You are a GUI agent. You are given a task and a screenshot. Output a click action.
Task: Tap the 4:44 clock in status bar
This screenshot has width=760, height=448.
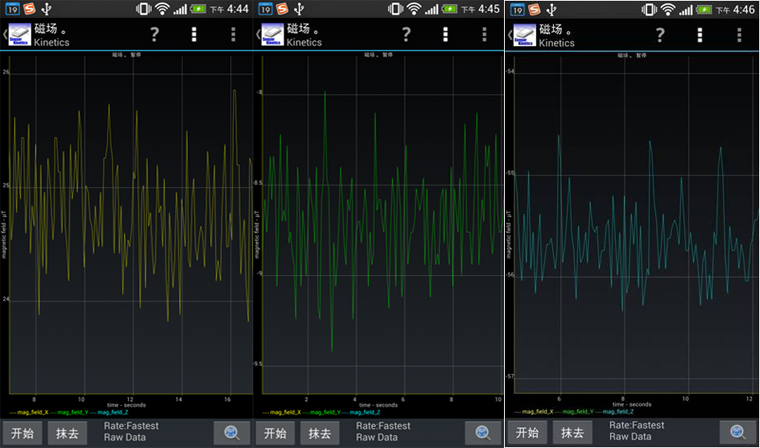tap(237, 9)
